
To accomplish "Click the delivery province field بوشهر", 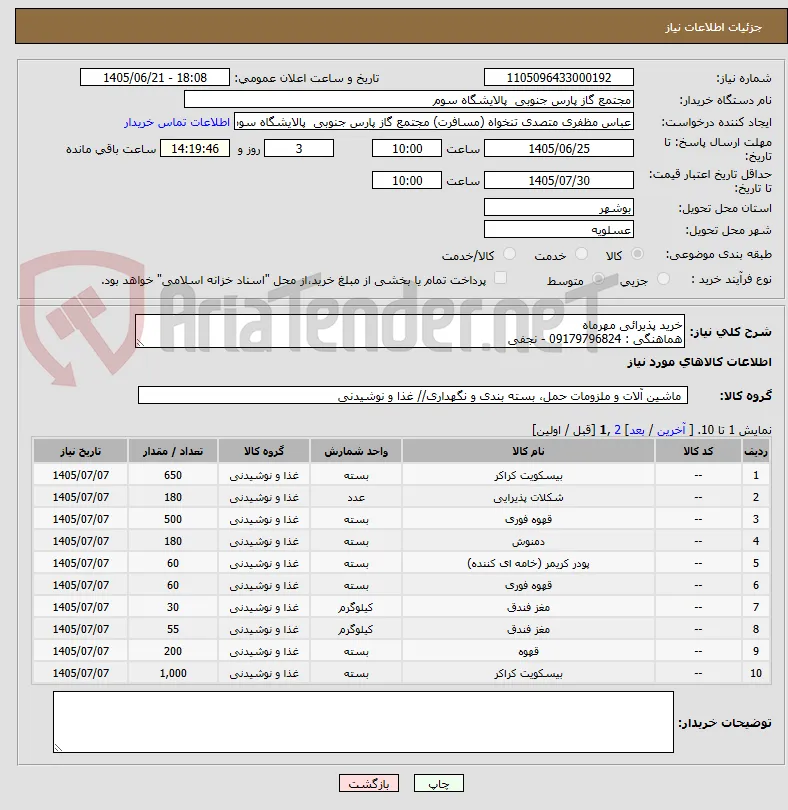I will (x=559, y=208).
